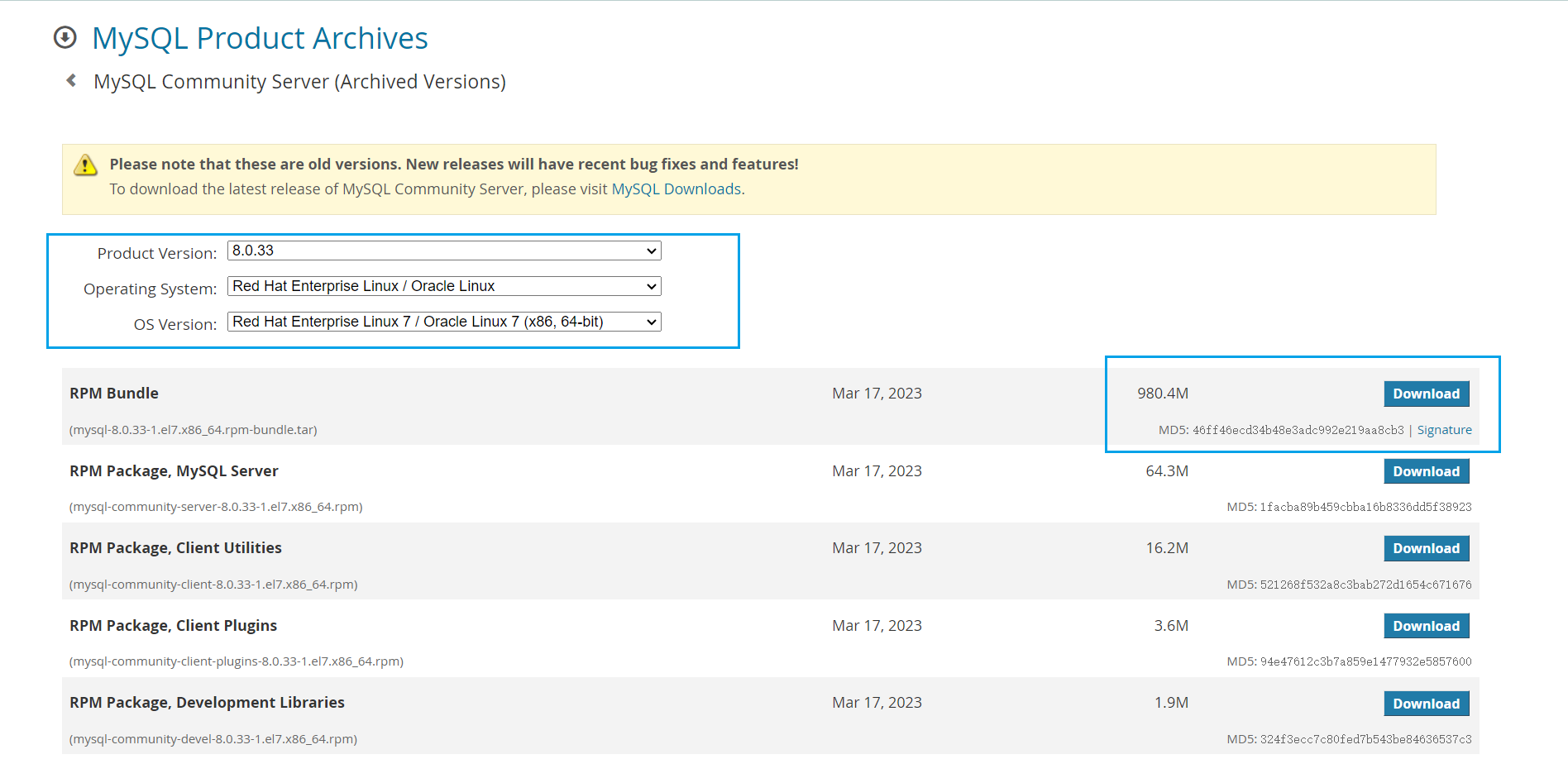Open the Product Version dropdown showing 8.0.33

point(444,251)
